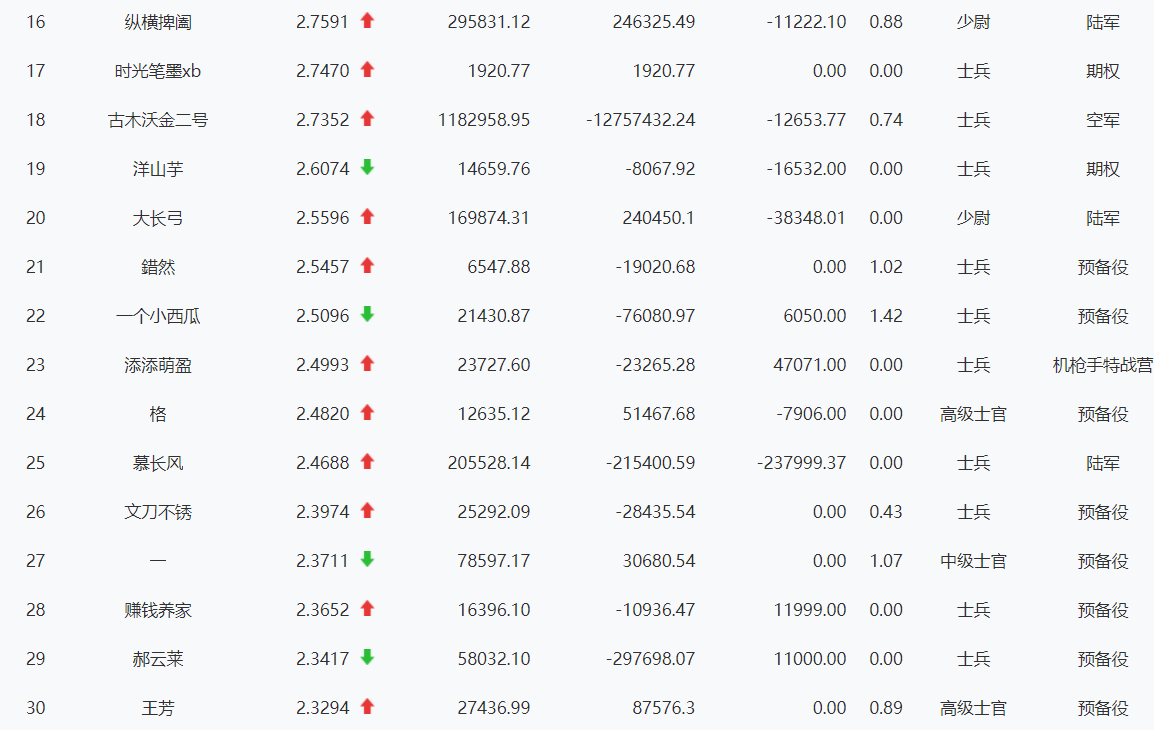Click the red up arrow for 纵横捭阖

pos(367,21)
